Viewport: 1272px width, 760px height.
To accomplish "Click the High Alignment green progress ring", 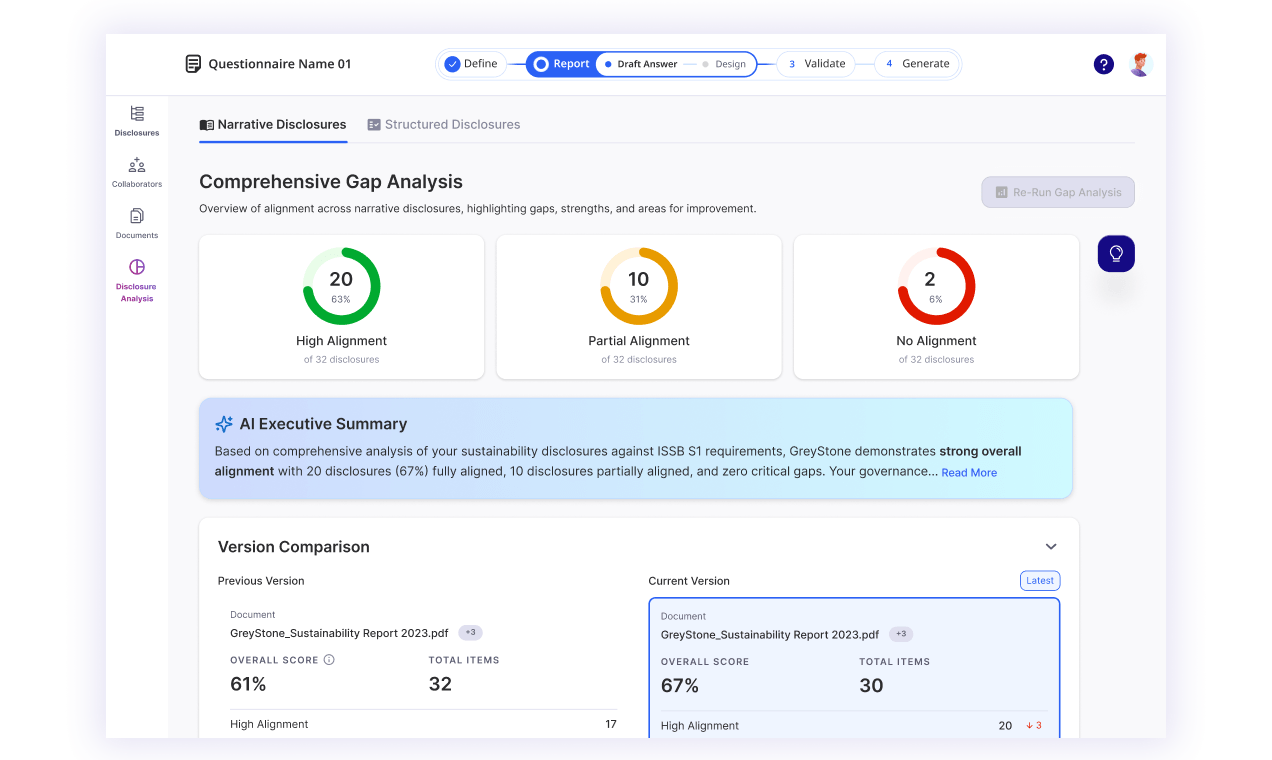I will (x=341, y=286).
